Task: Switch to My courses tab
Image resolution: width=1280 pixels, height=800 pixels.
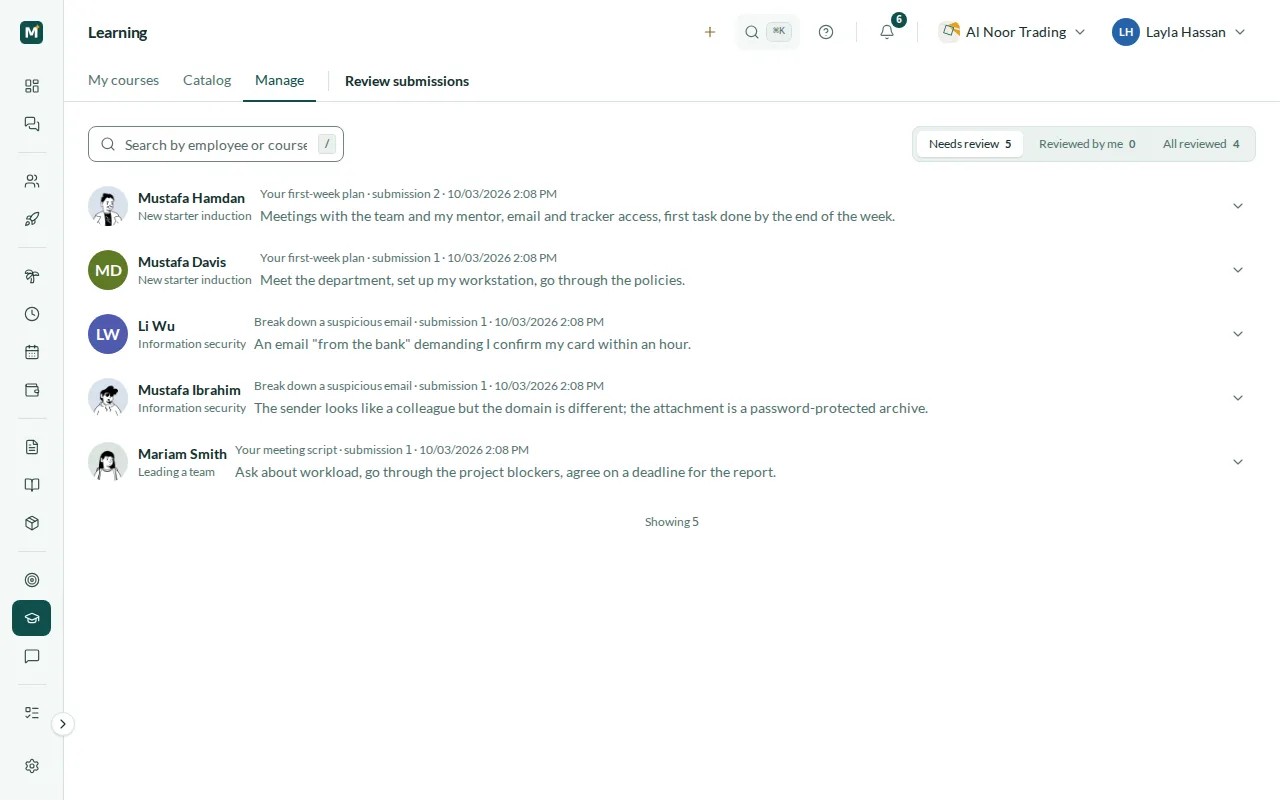Action: (123, 80)
